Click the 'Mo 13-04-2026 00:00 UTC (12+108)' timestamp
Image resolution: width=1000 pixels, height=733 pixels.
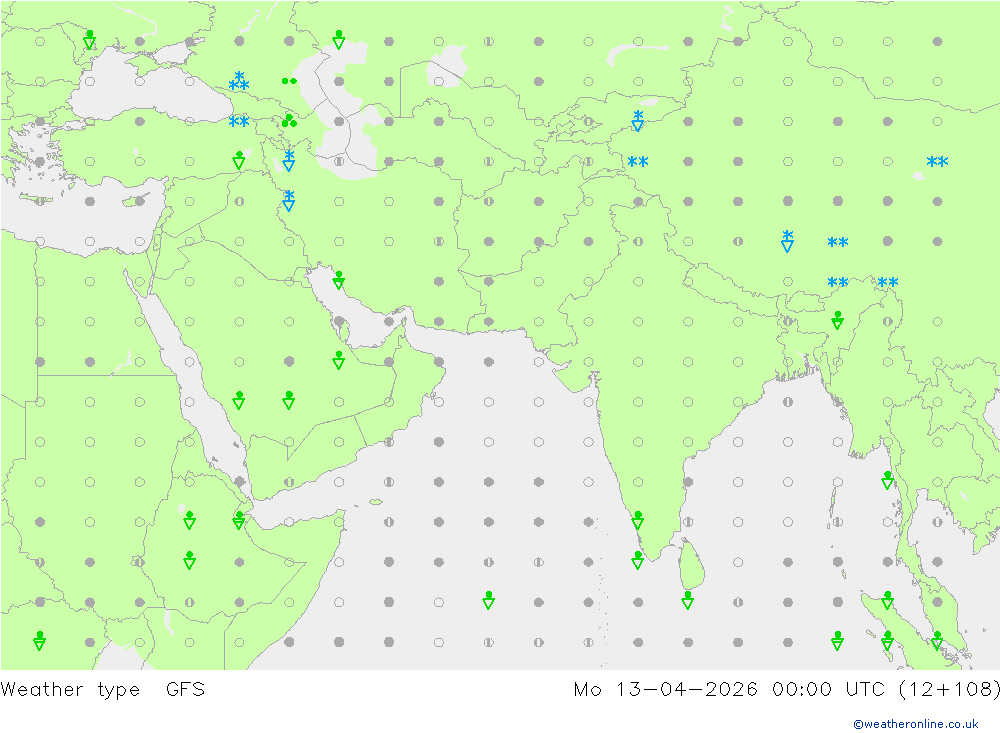pyautogui.click(x=786, y=689)
